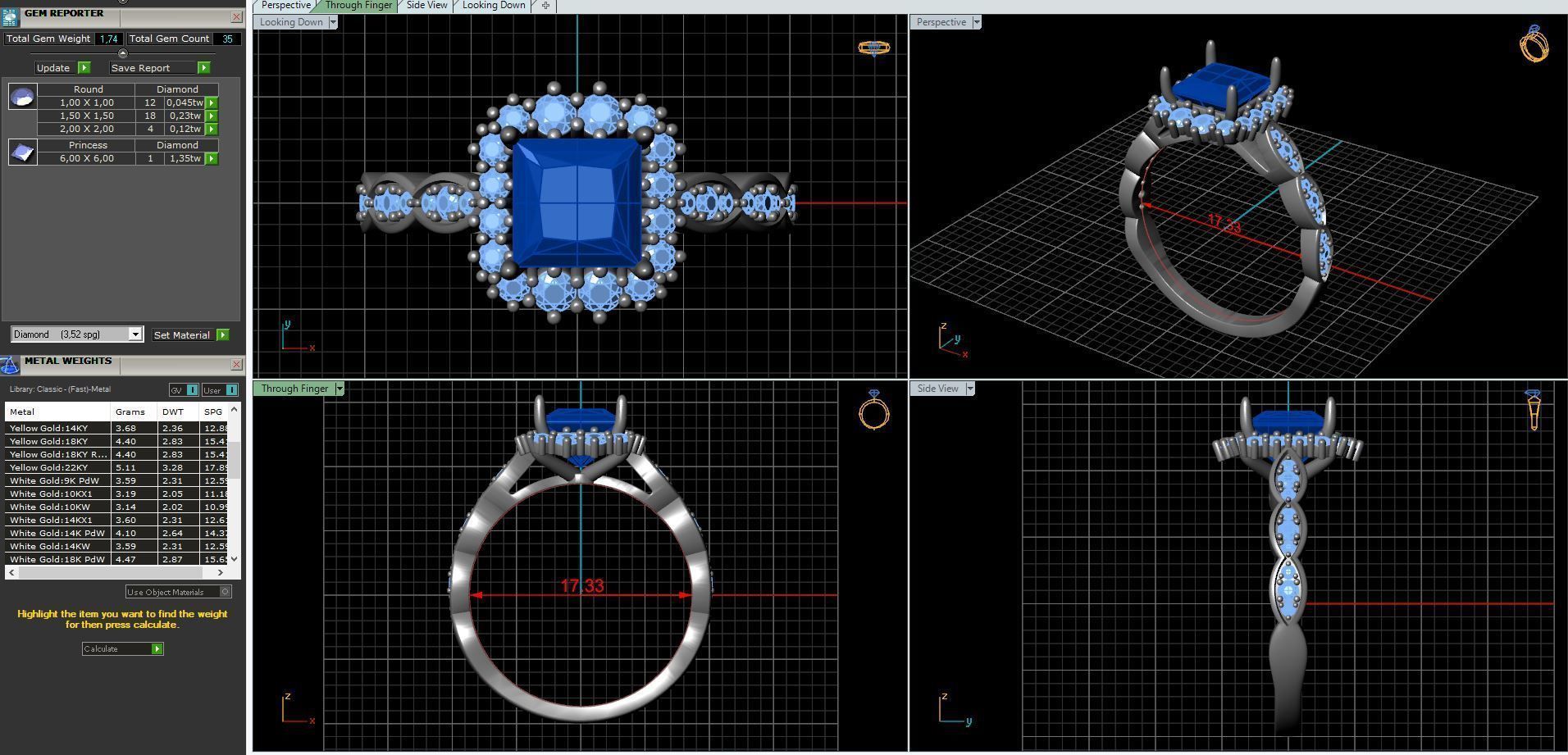Click the Gem Reporter panel icon

[10, 17]
